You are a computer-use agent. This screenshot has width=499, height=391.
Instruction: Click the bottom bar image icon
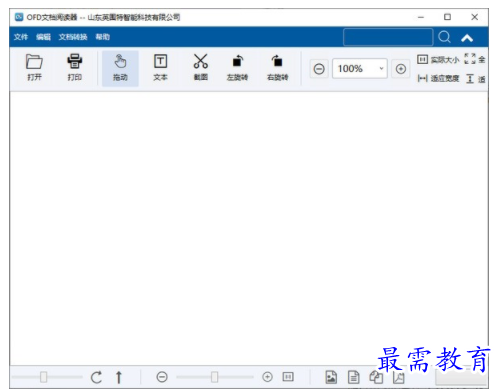[x=331, y=377]
